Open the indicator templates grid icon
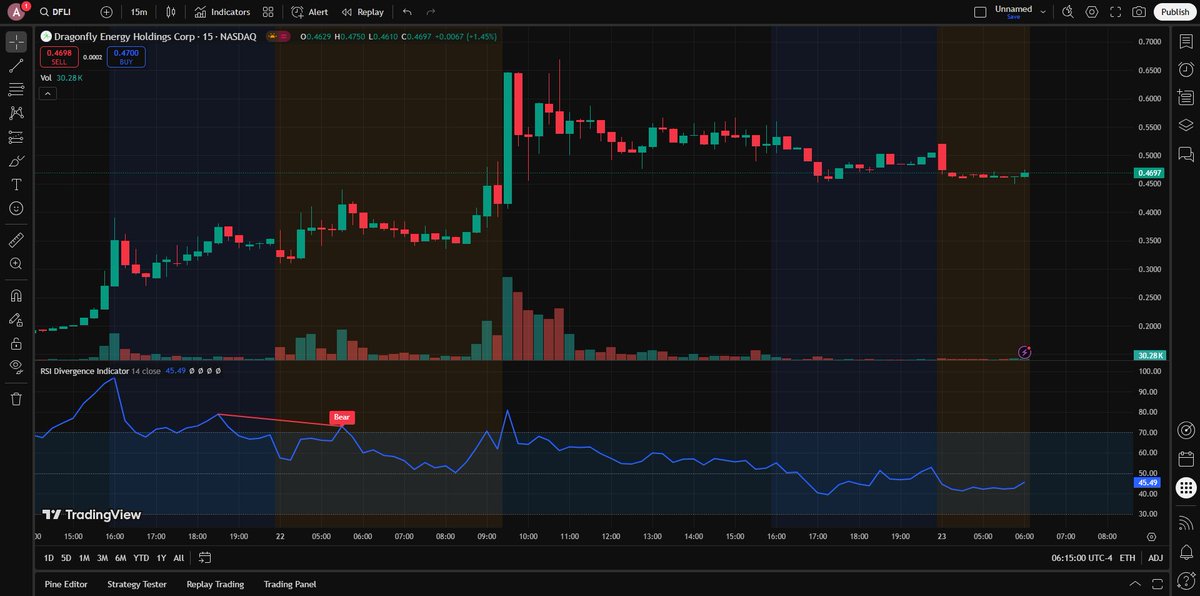The width and height of the screenshot is (1200, 596). pos(268,12)
